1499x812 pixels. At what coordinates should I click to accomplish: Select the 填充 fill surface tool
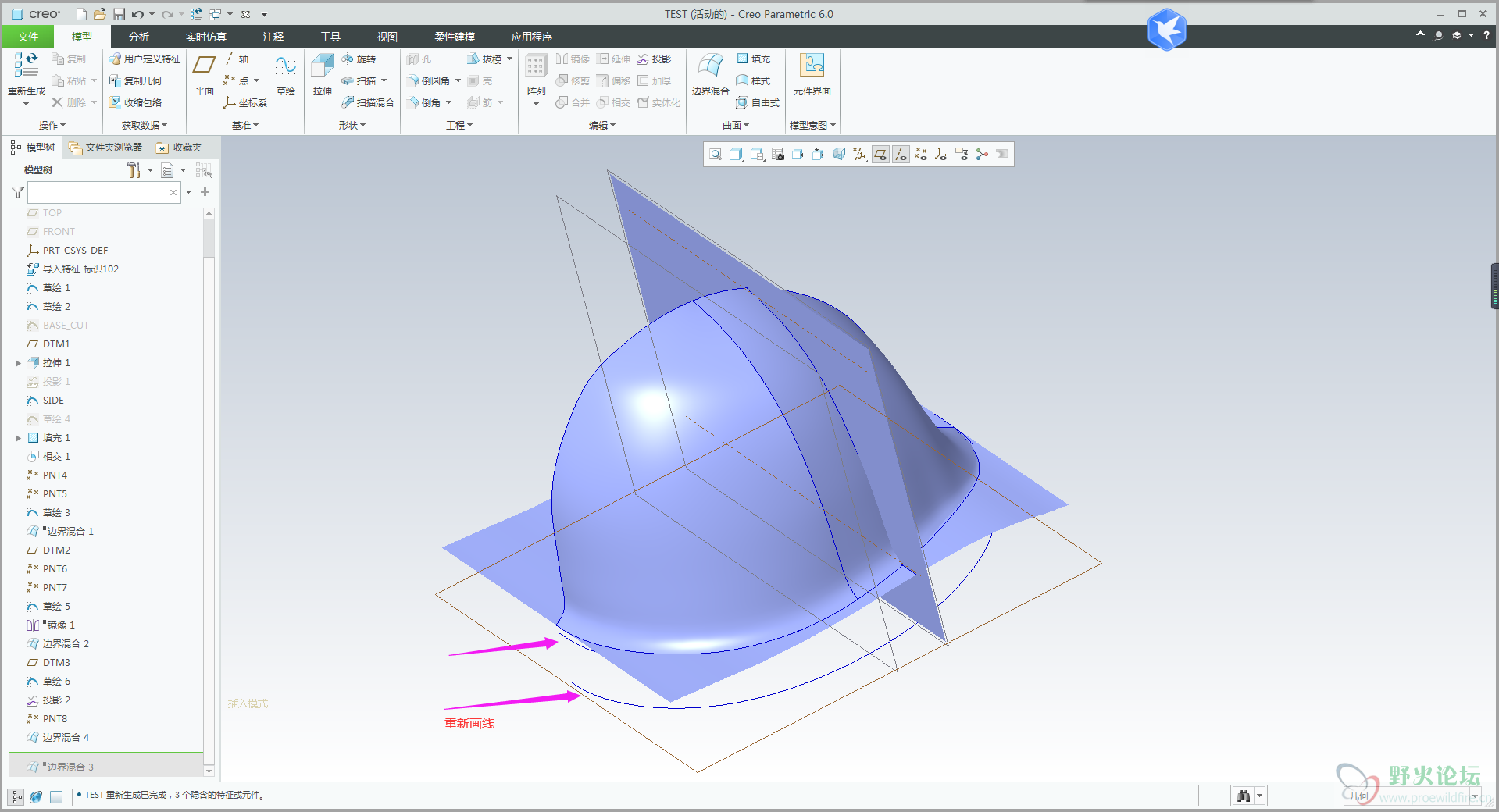753,59
